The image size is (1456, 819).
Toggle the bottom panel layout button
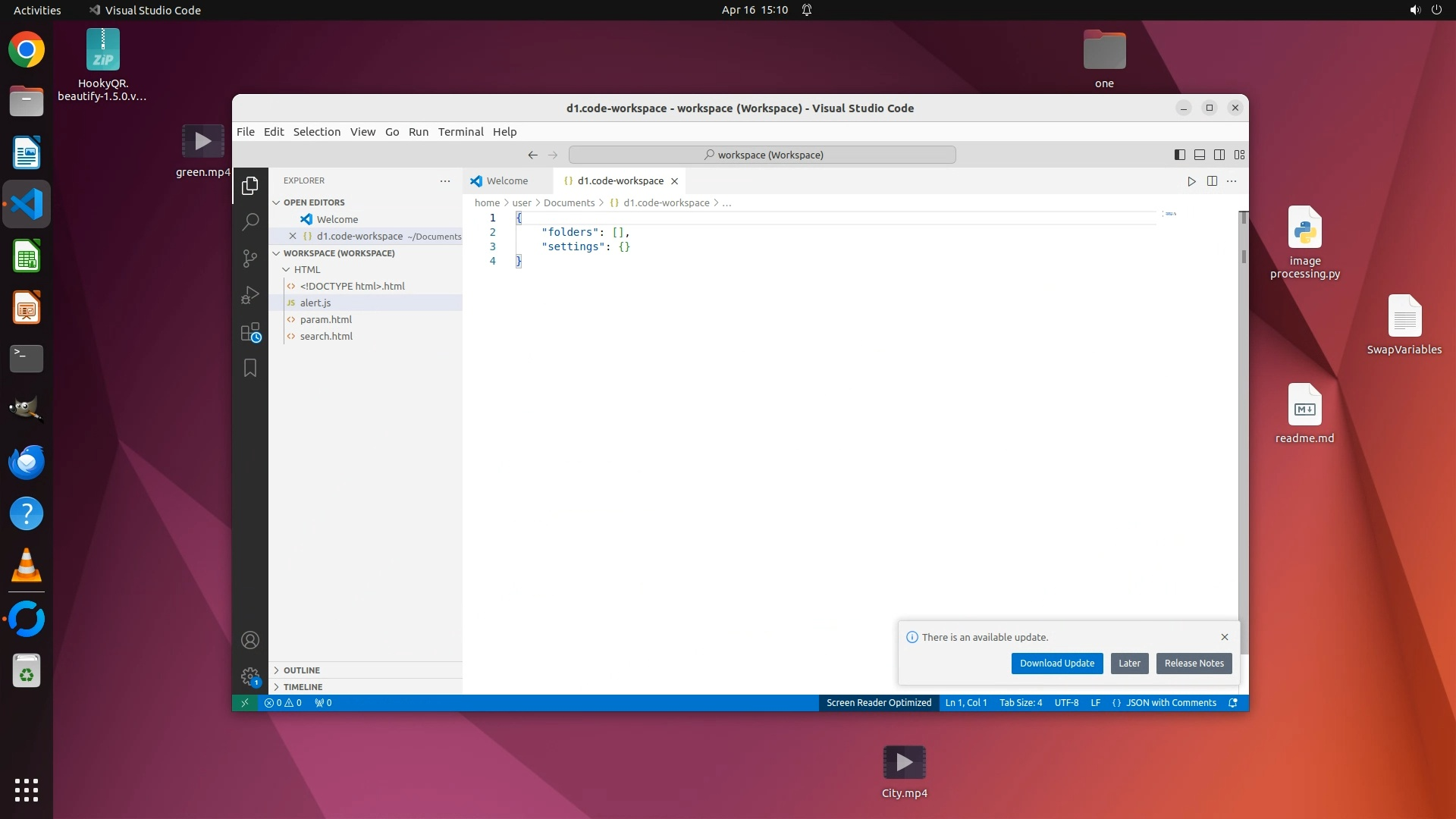[1200, 155]
